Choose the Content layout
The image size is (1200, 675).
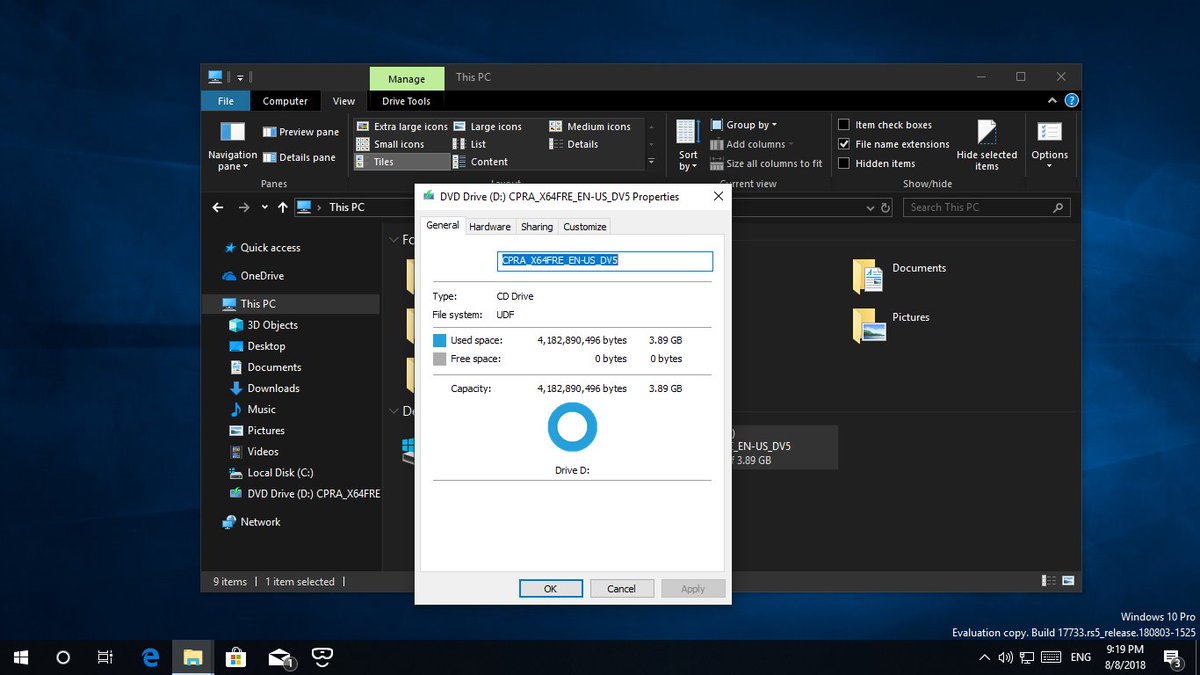click(481, 162)
